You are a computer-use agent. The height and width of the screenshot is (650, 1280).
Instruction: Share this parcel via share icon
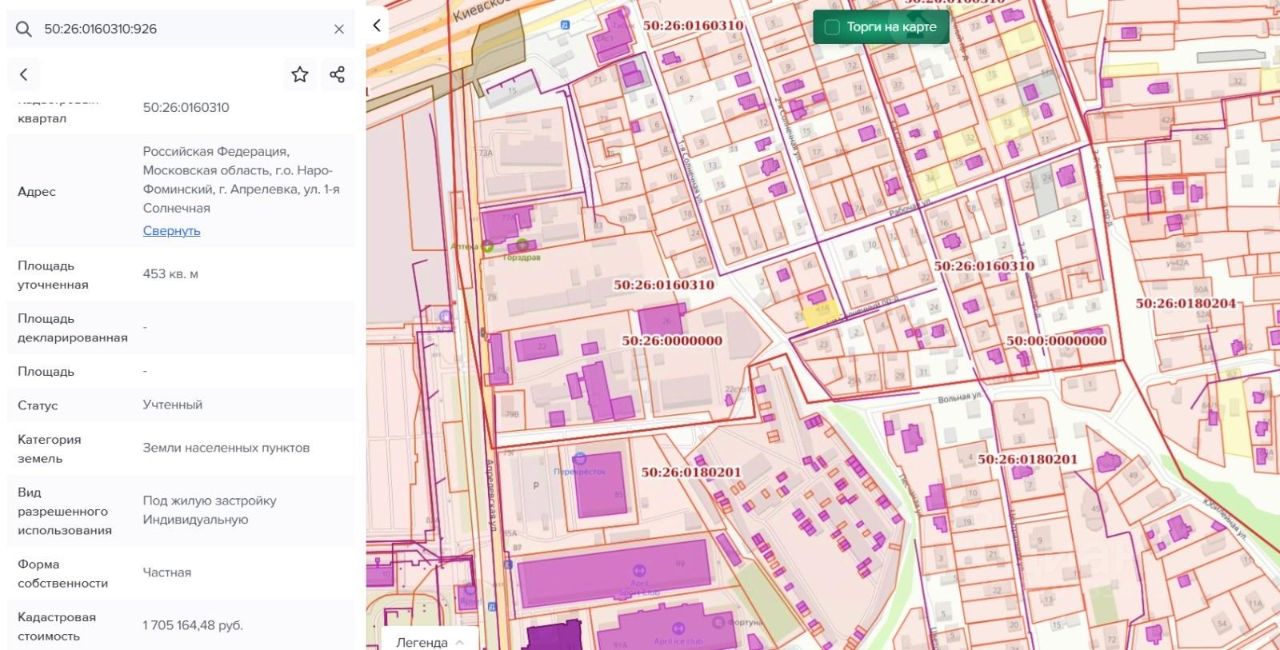coord(337,74)
